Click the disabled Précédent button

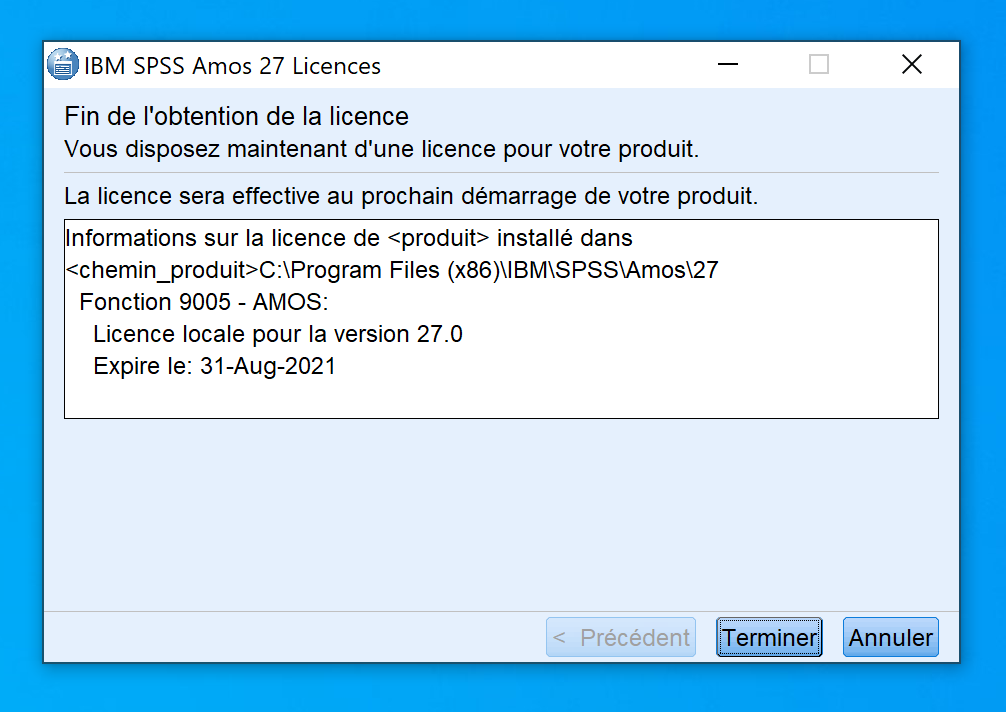(621, 637)
